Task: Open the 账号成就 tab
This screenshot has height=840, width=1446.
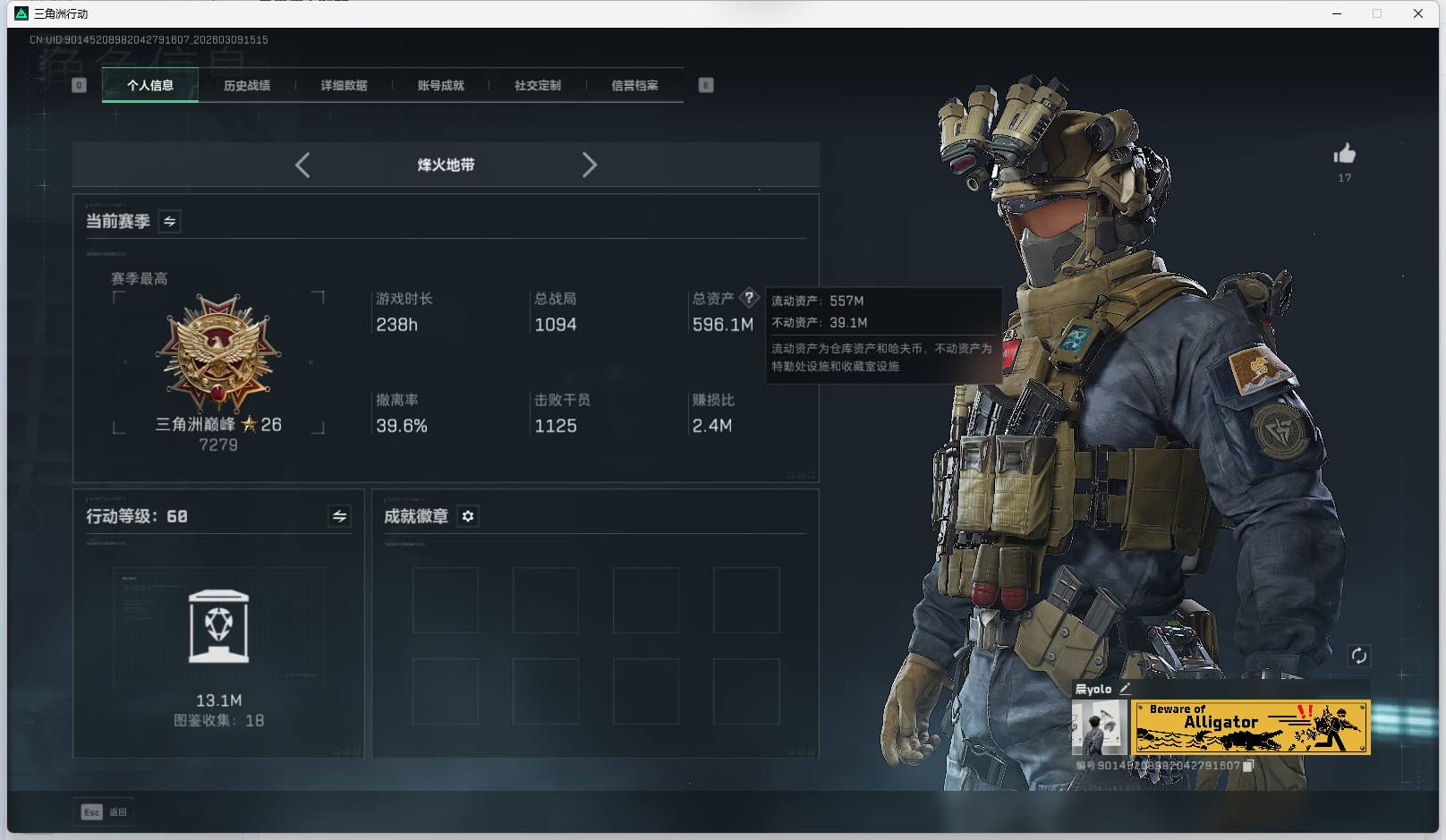Action: click(440, 85)
